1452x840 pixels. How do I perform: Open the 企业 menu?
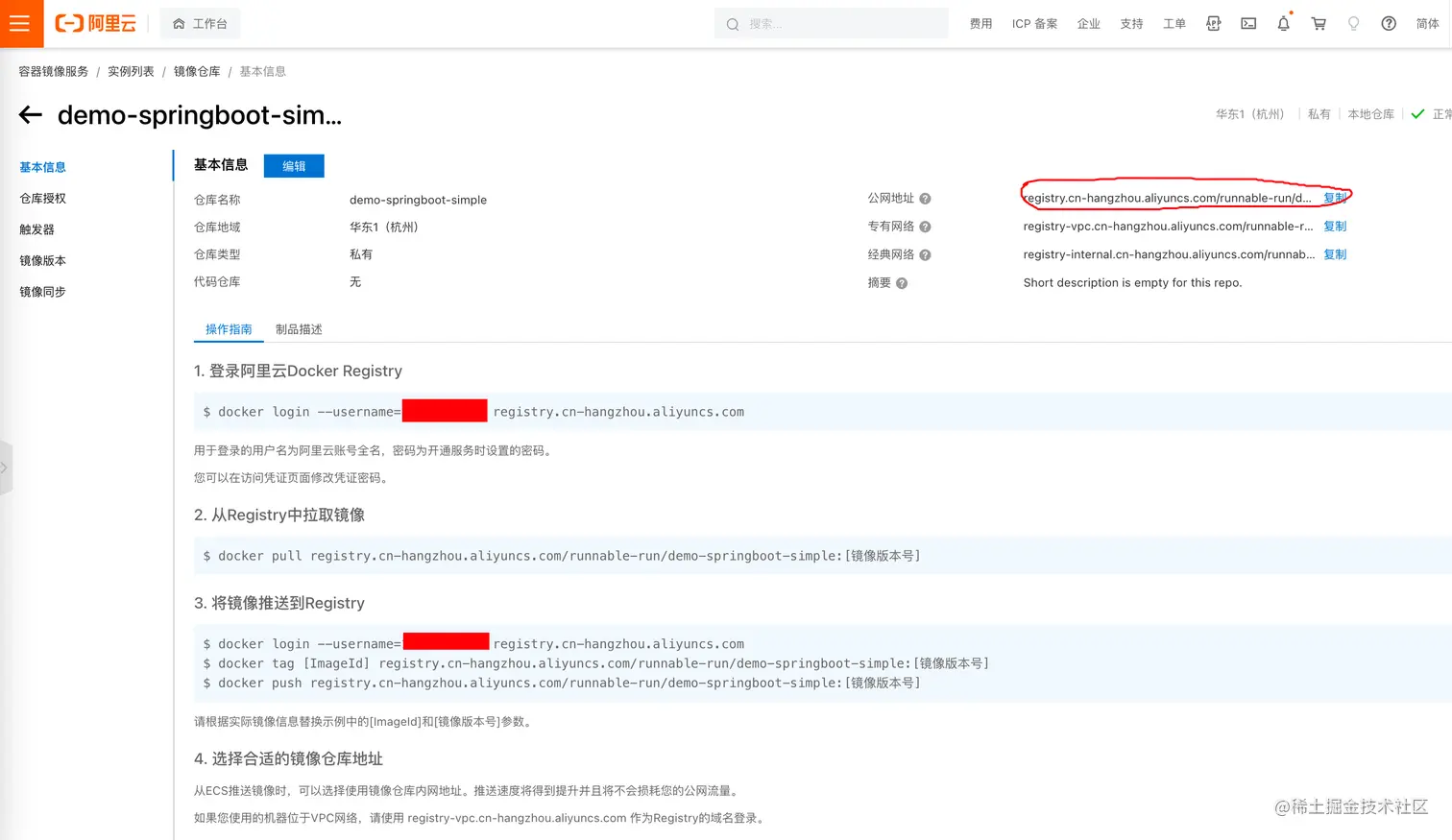[x=1088, y=23]
